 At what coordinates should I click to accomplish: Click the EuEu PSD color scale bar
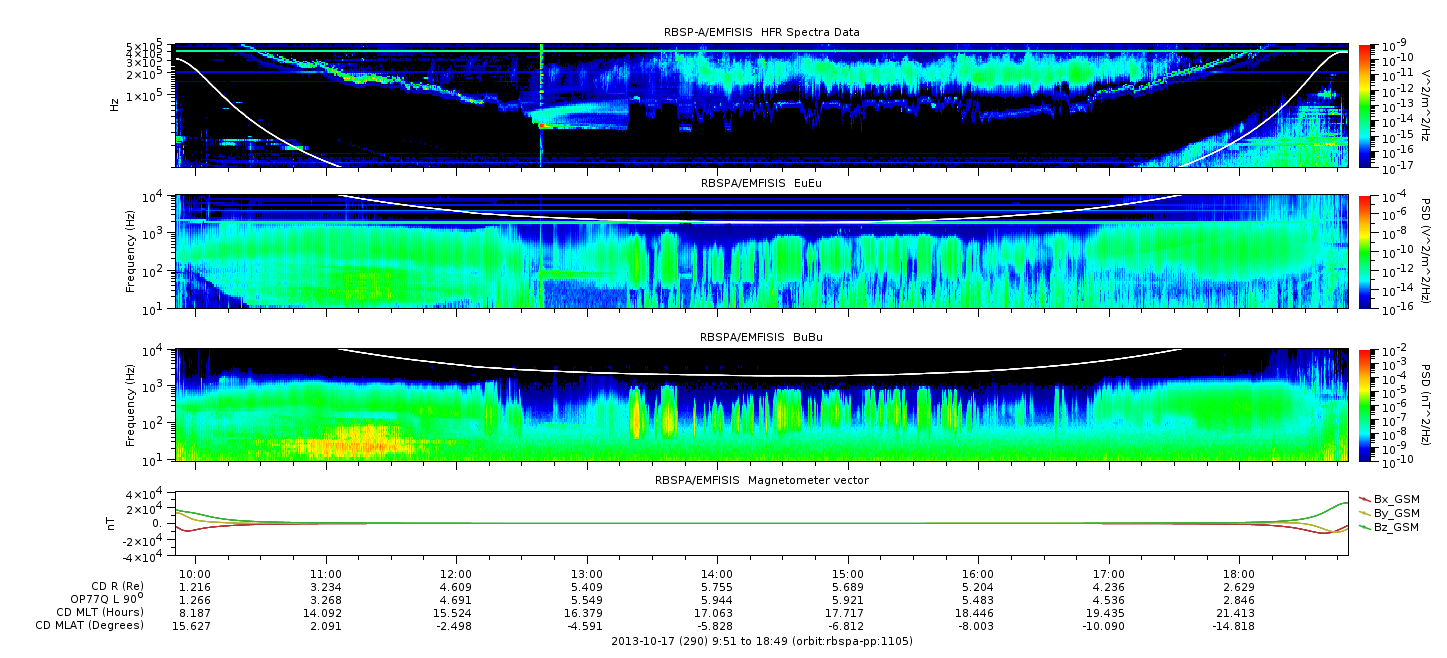tap(1365, 252)
